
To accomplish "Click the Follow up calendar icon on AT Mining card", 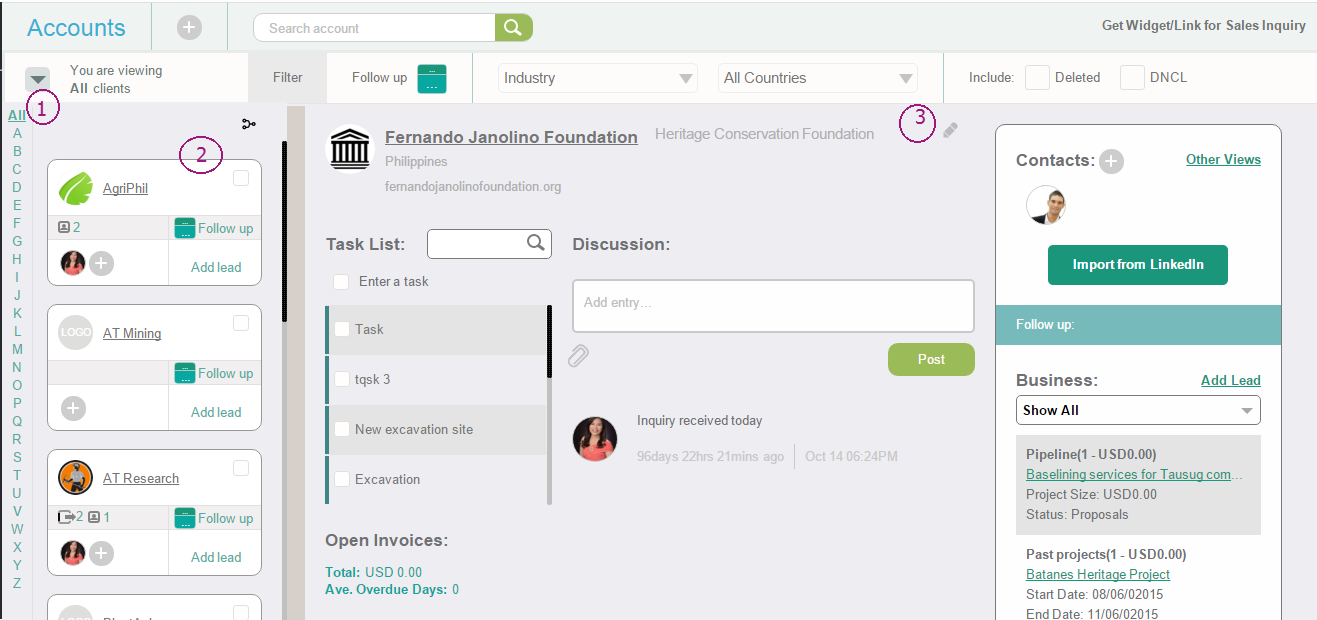I will click(x=184, y=373).
